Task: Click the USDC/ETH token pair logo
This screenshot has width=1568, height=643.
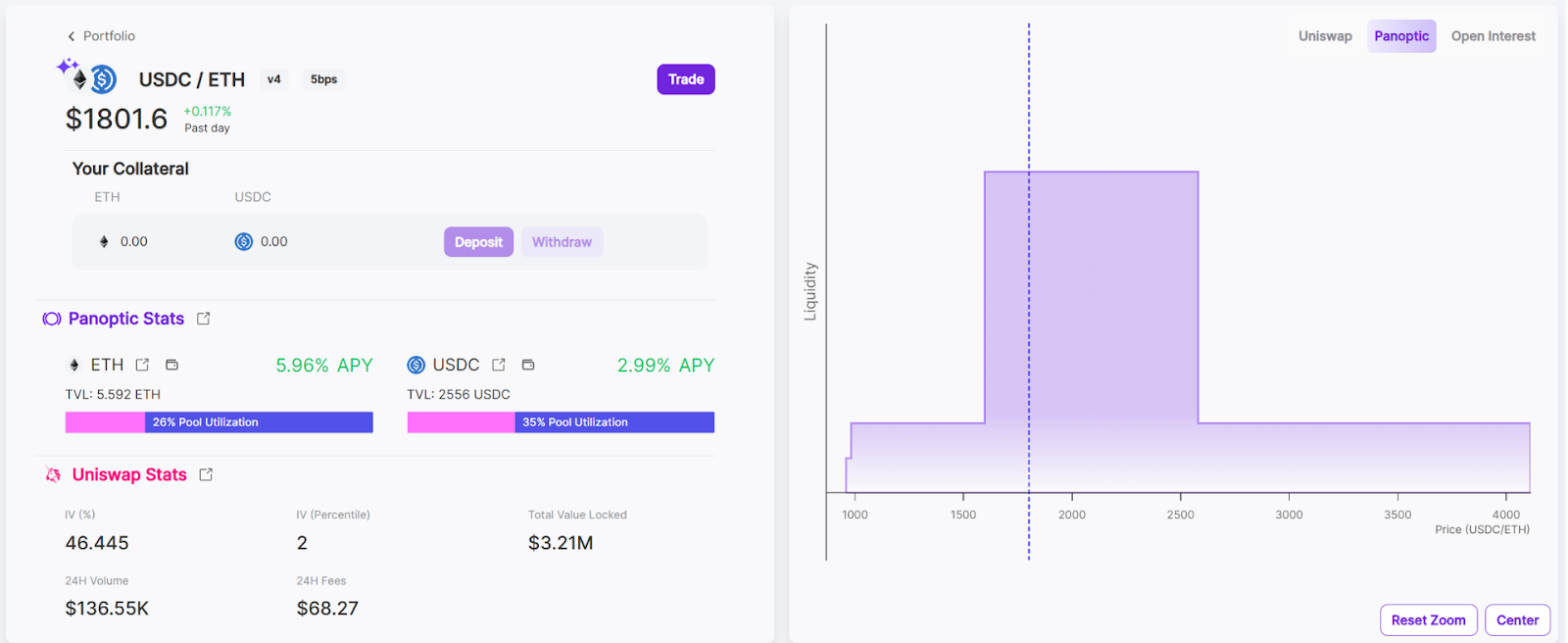Action: pyautogui.click(x=87, y=76)
